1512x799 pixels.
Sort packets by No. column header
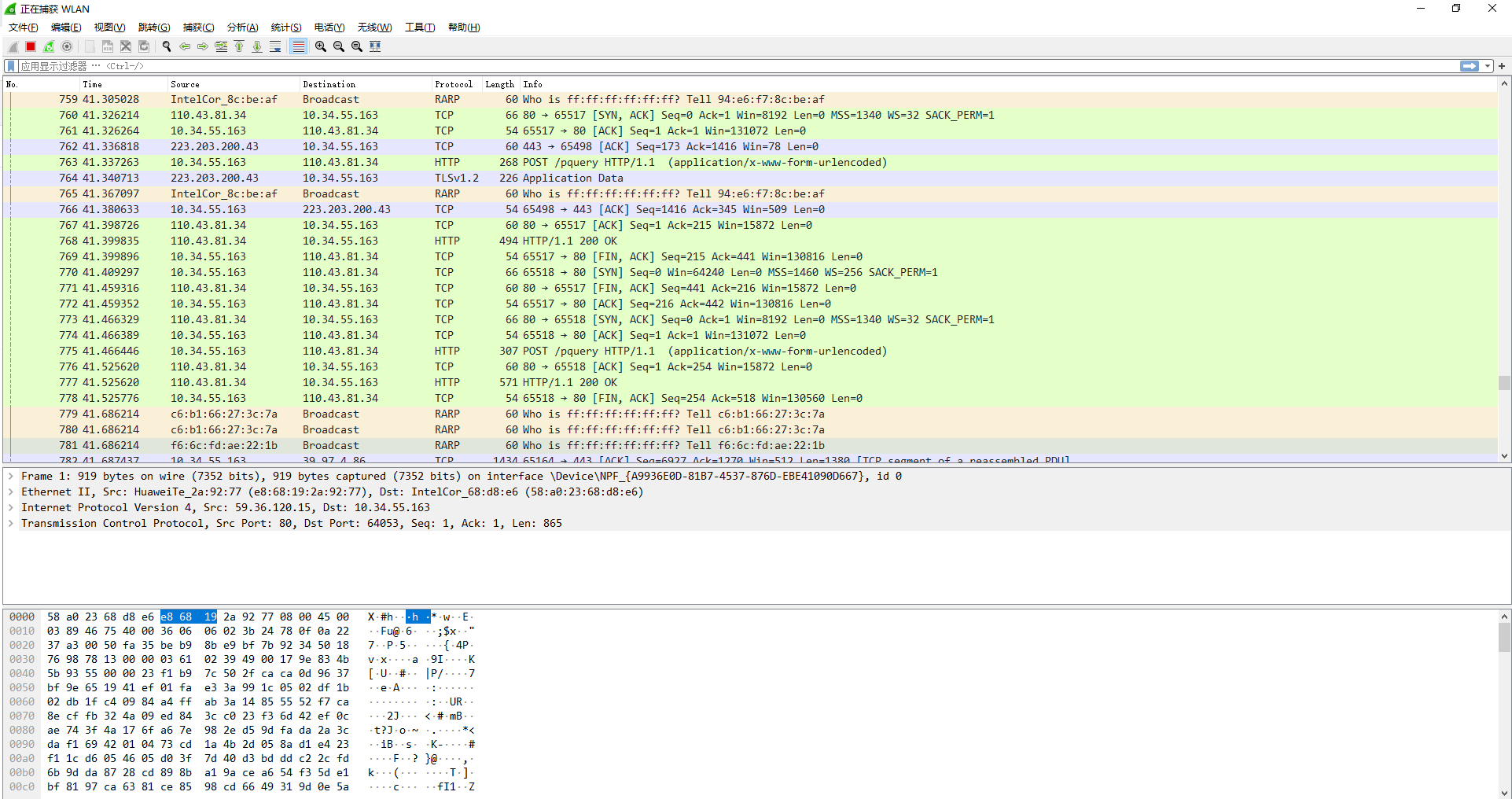point(41,84)
